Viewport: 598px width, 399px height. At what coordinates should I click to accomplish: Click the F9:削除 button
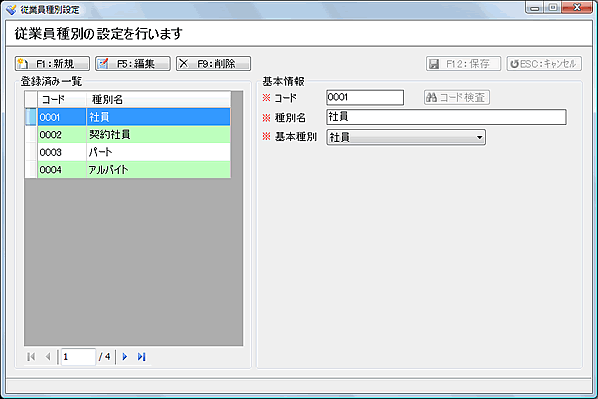point(213,64)
